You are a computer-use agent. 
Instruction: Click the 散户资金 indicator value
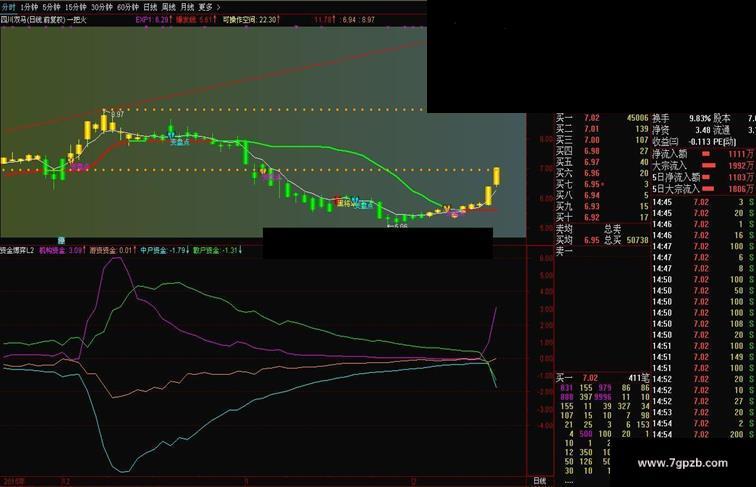pyautogui.click(x=217, y=250)
